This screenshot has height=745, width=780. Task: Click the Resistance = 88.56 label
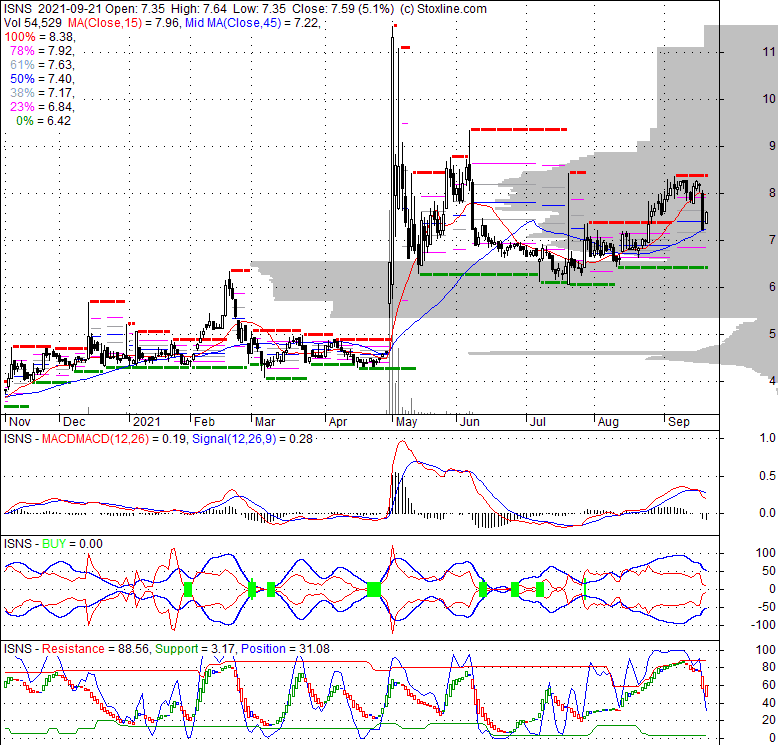click(96, 649)
